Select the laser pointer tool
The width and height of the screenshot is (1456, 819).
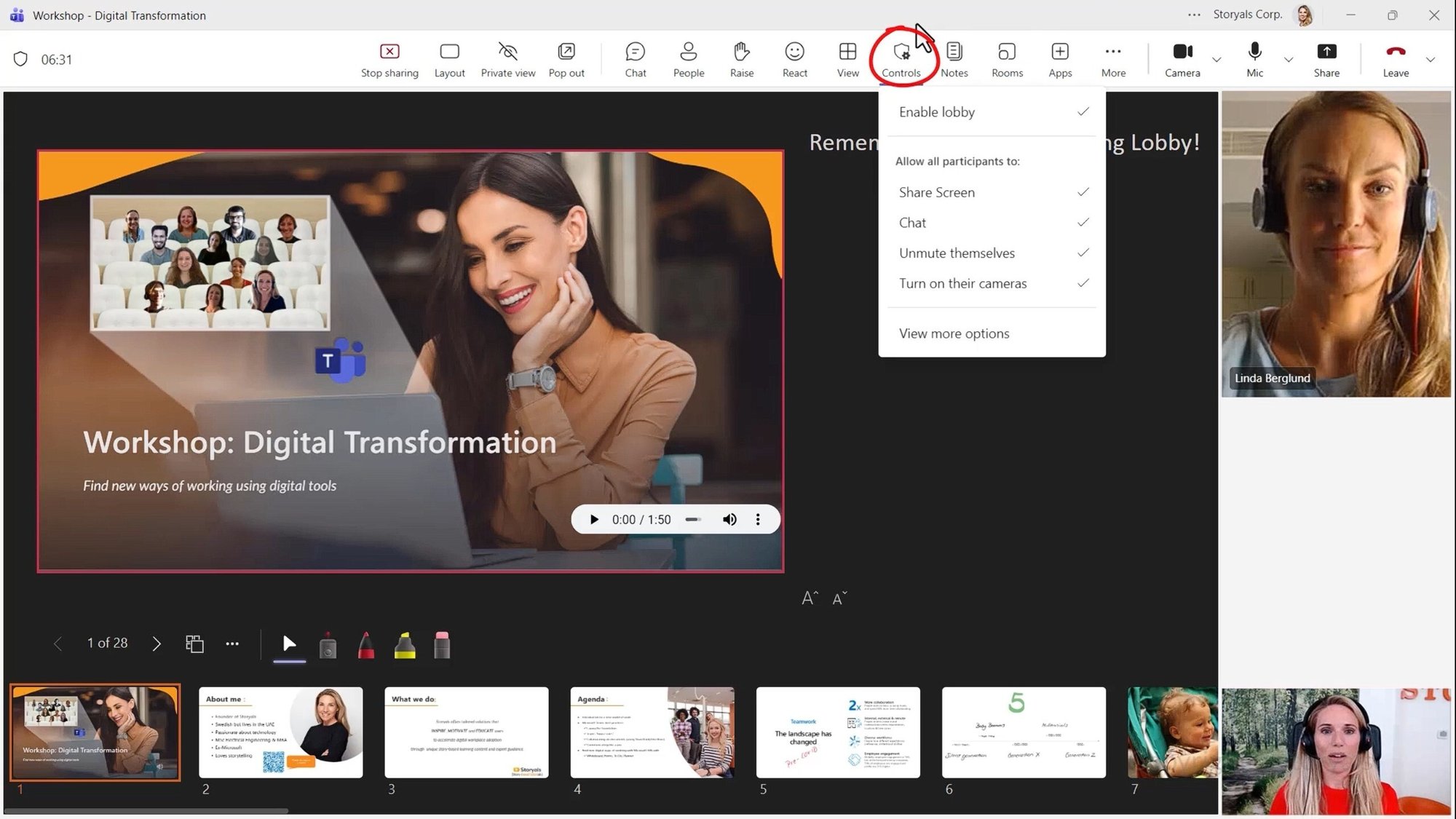tap(328, 645)
